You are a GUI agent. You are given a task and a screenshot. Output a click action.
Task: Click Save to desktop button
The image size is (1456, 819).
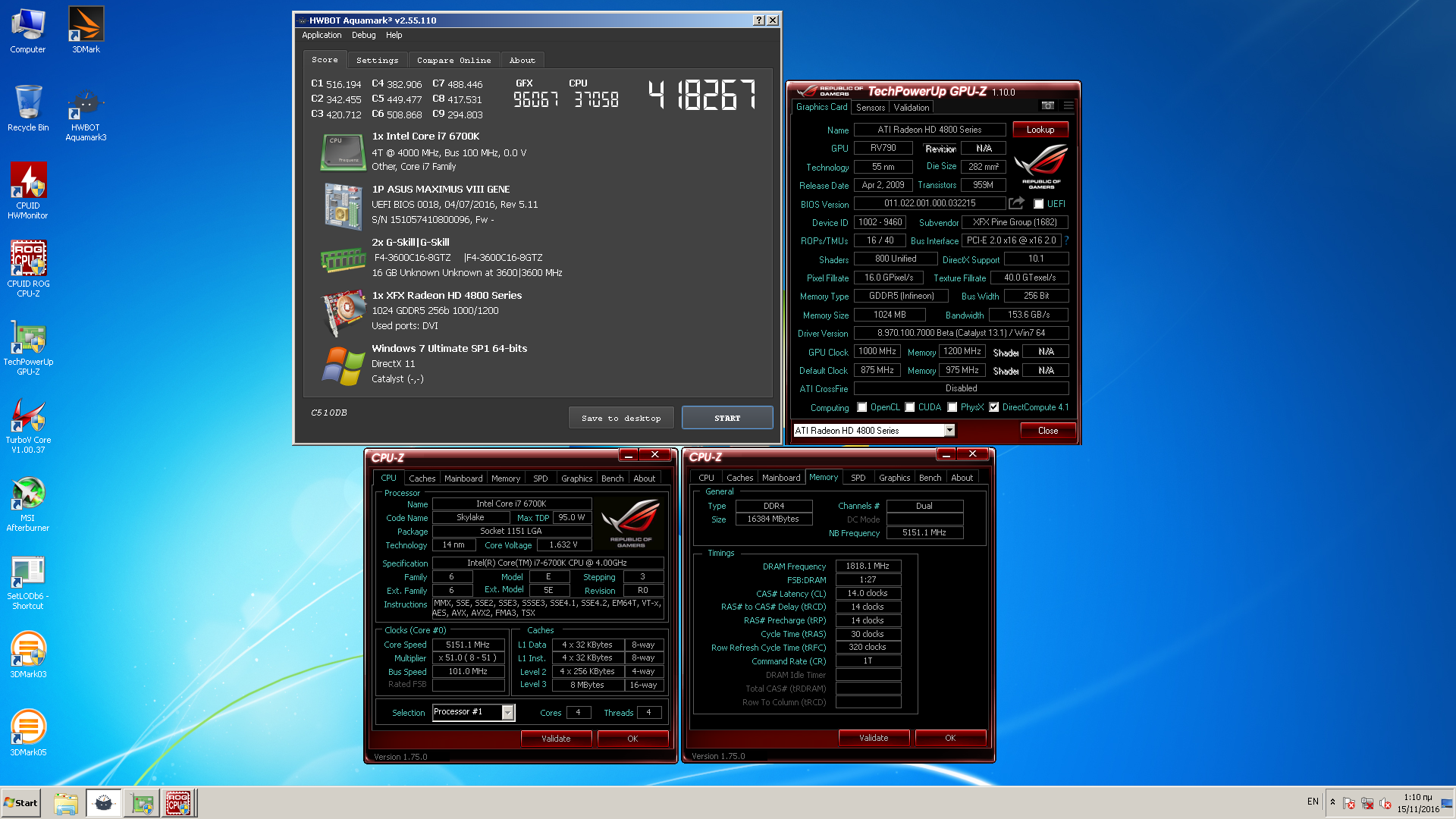[x=621, y=418]
